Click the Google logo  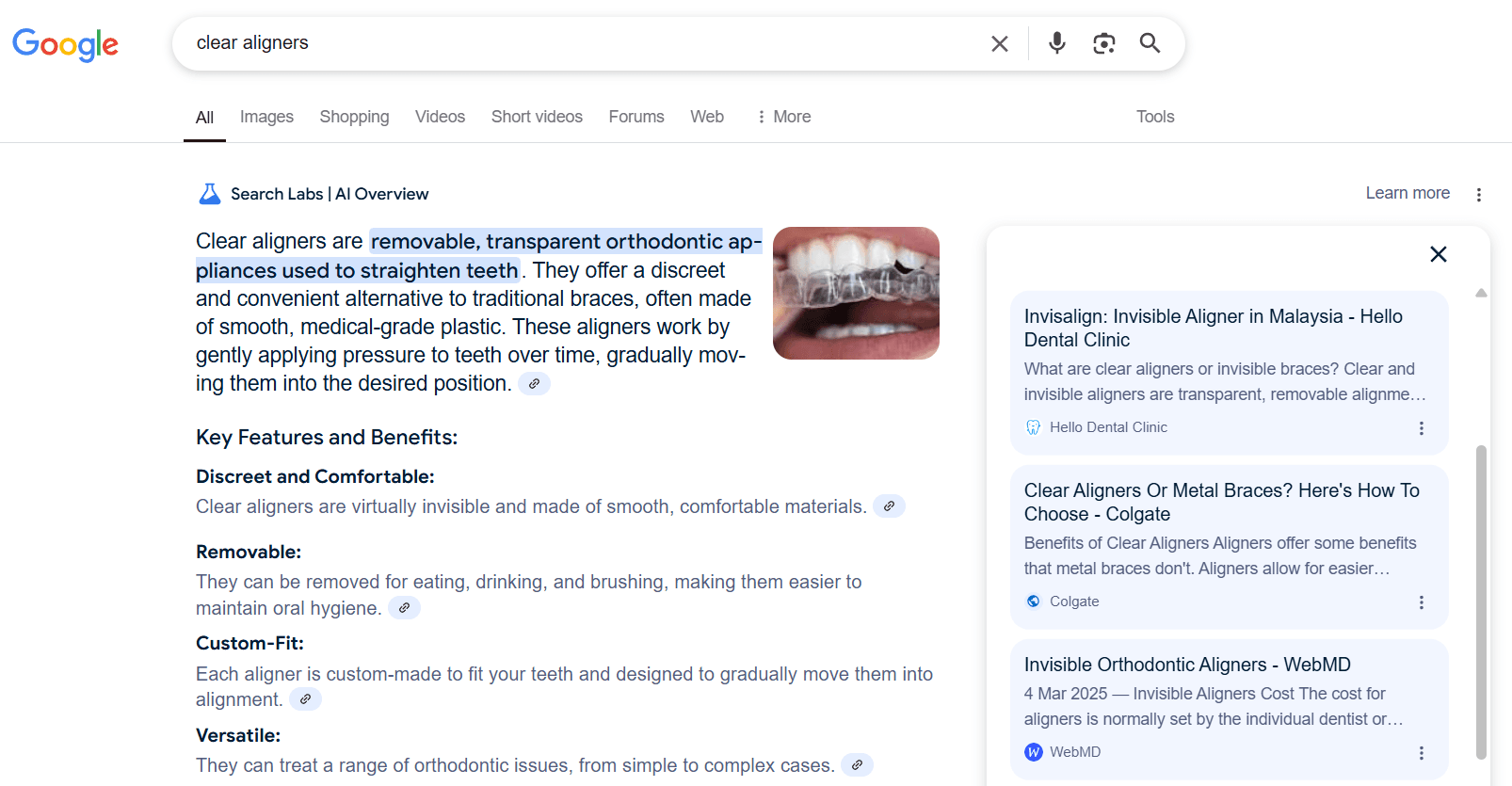point(65,44)
